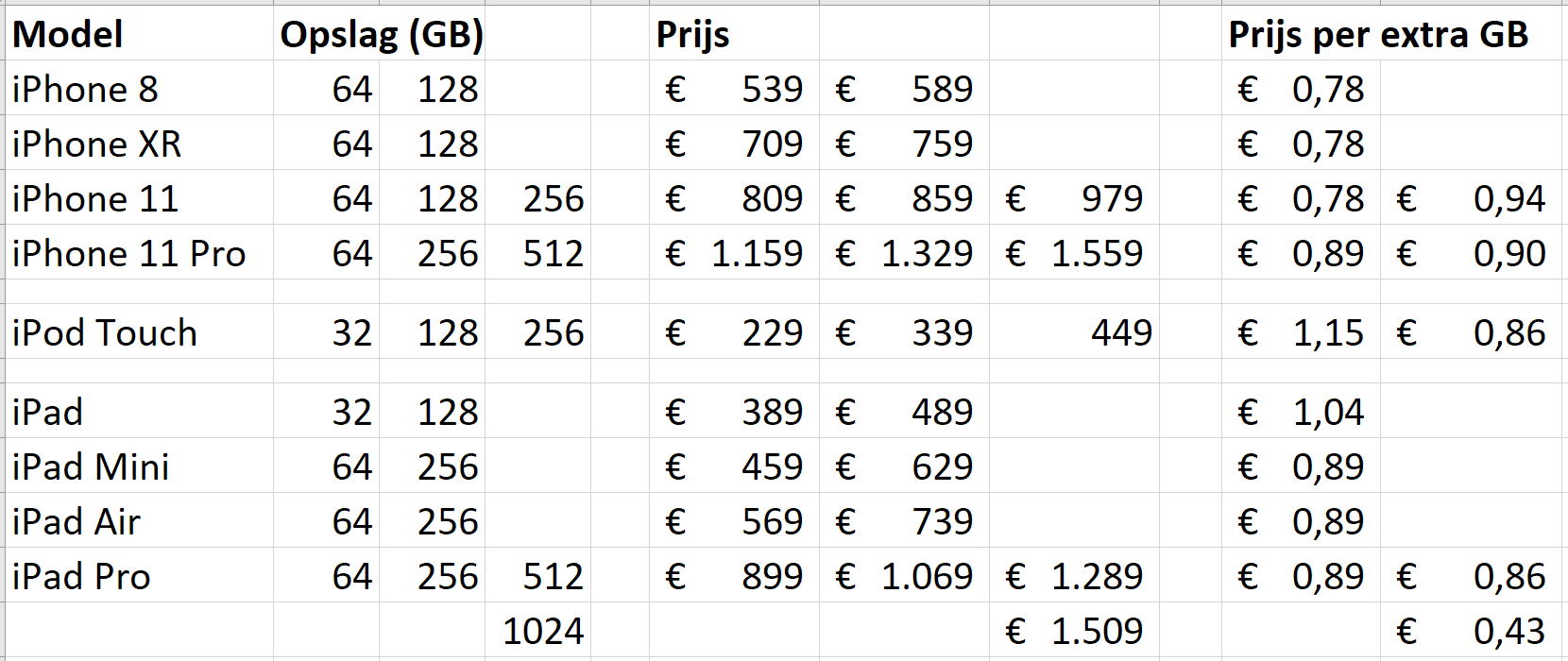Click the Opslag (GB) header cell
1568x661 pixels.
382,35
